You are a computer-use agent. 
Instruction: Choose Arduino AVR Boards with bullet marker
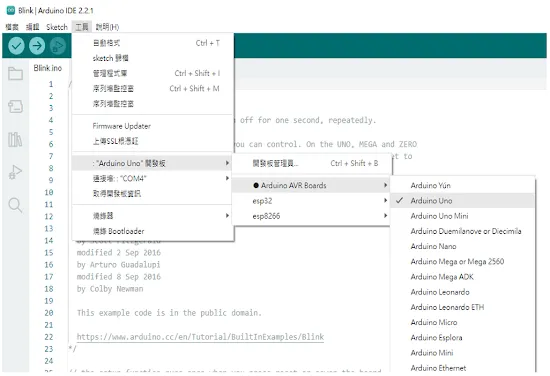[311, 185]
